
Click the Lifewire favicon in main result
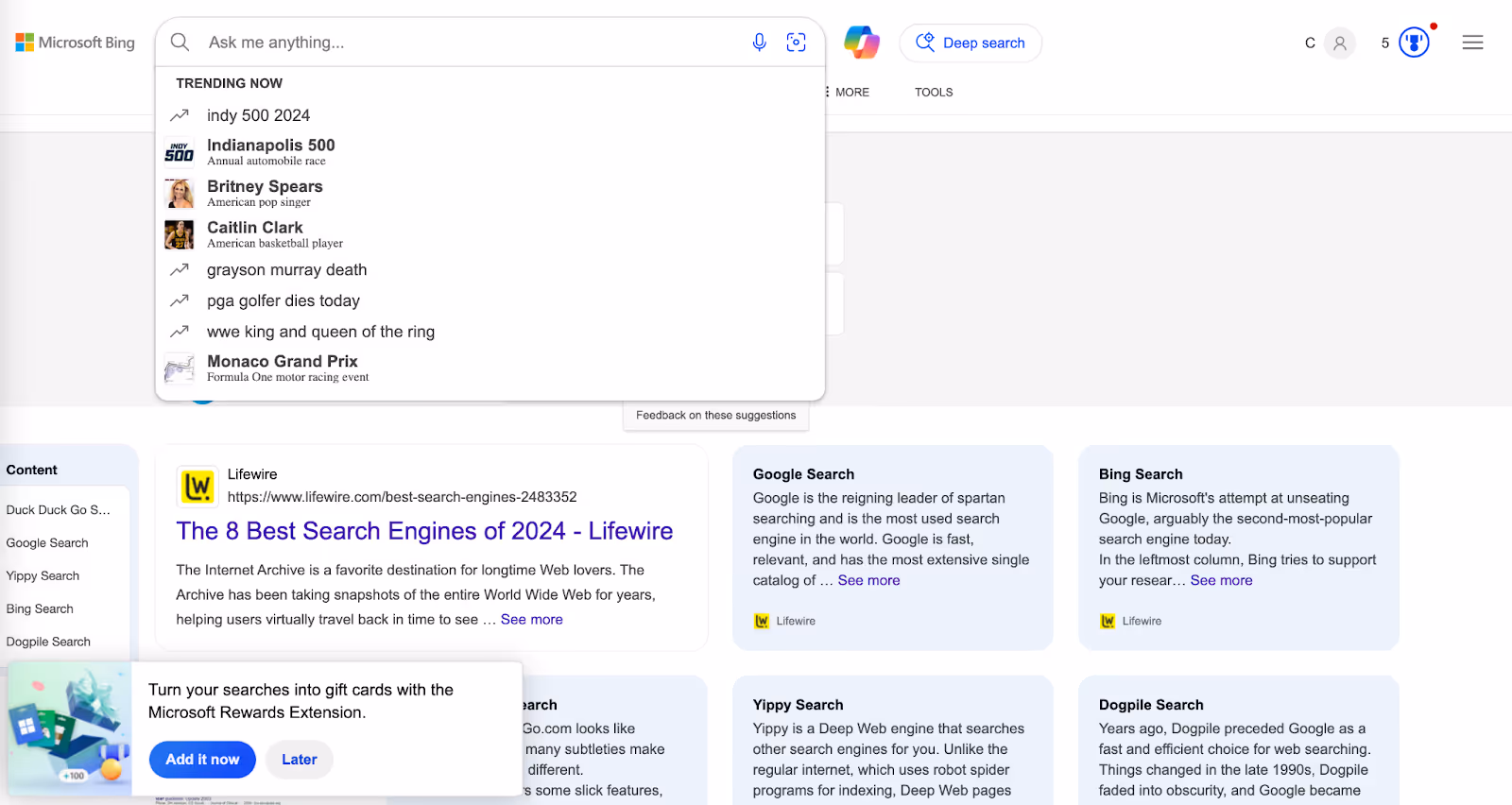click(x=198, y=486)
